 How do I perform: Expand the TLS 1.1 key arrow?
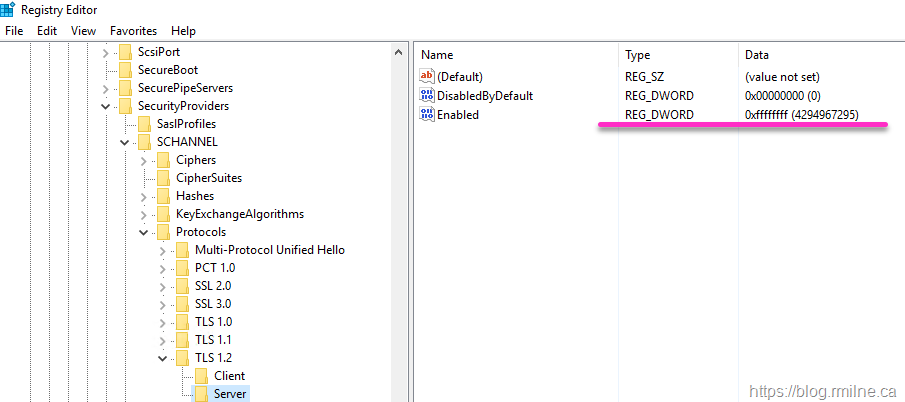(162, 340)
